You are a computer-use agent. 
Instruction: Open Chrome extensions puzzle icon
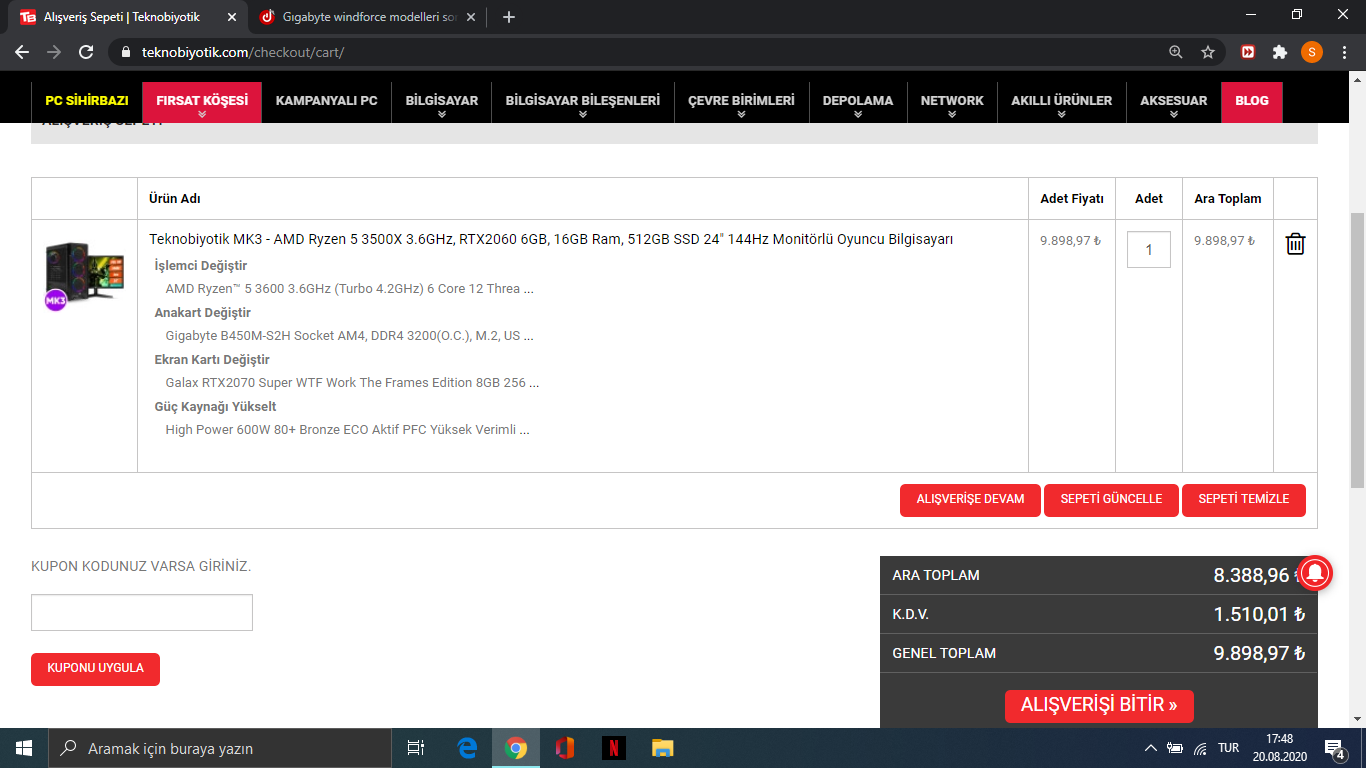[1279, 52]
